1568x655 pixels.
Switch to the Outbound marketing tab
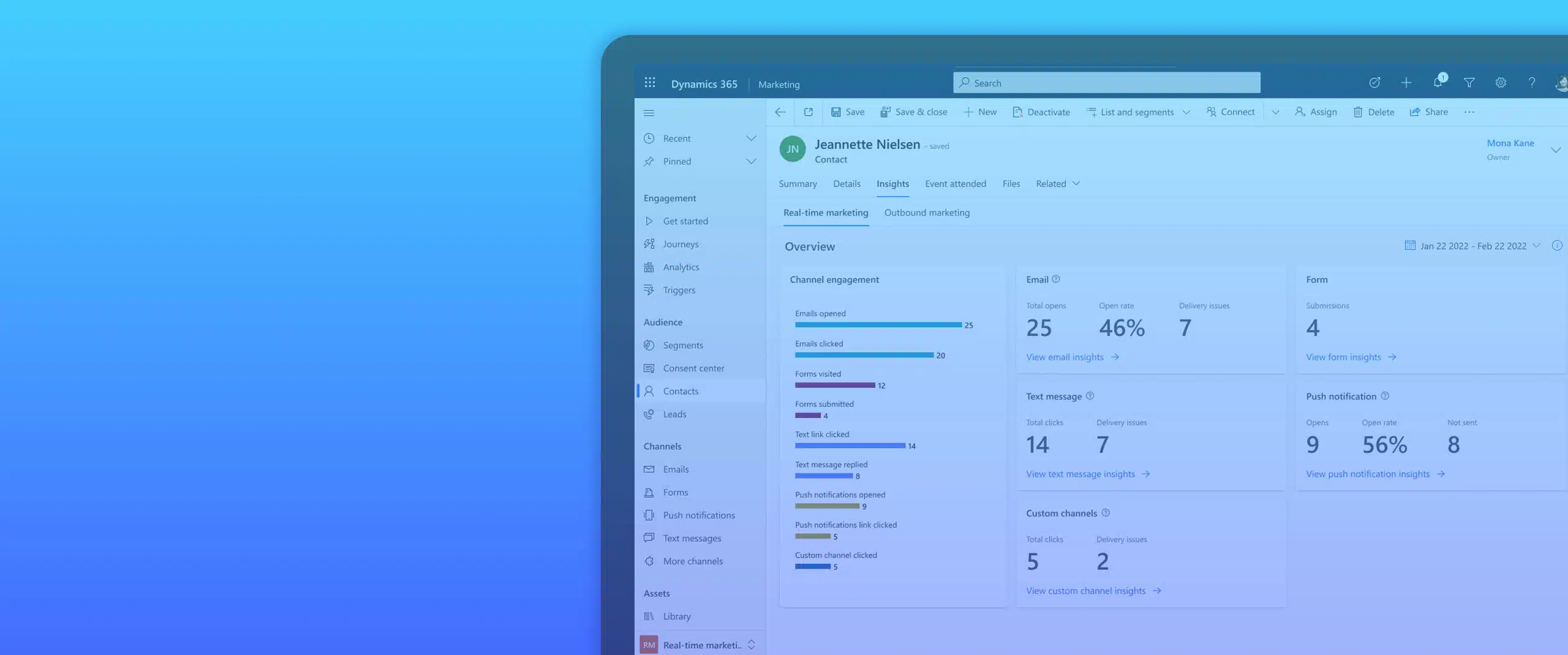tap(927, 213)
